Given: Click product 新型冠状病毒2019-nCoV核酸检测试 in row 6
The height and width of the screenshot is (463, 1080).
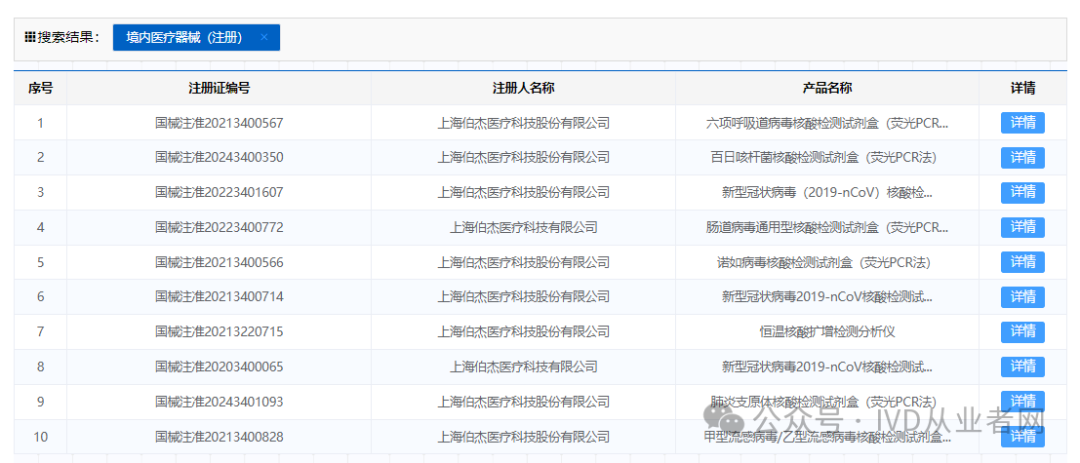Looking at the screenshot, I should (x=827, y=297).
